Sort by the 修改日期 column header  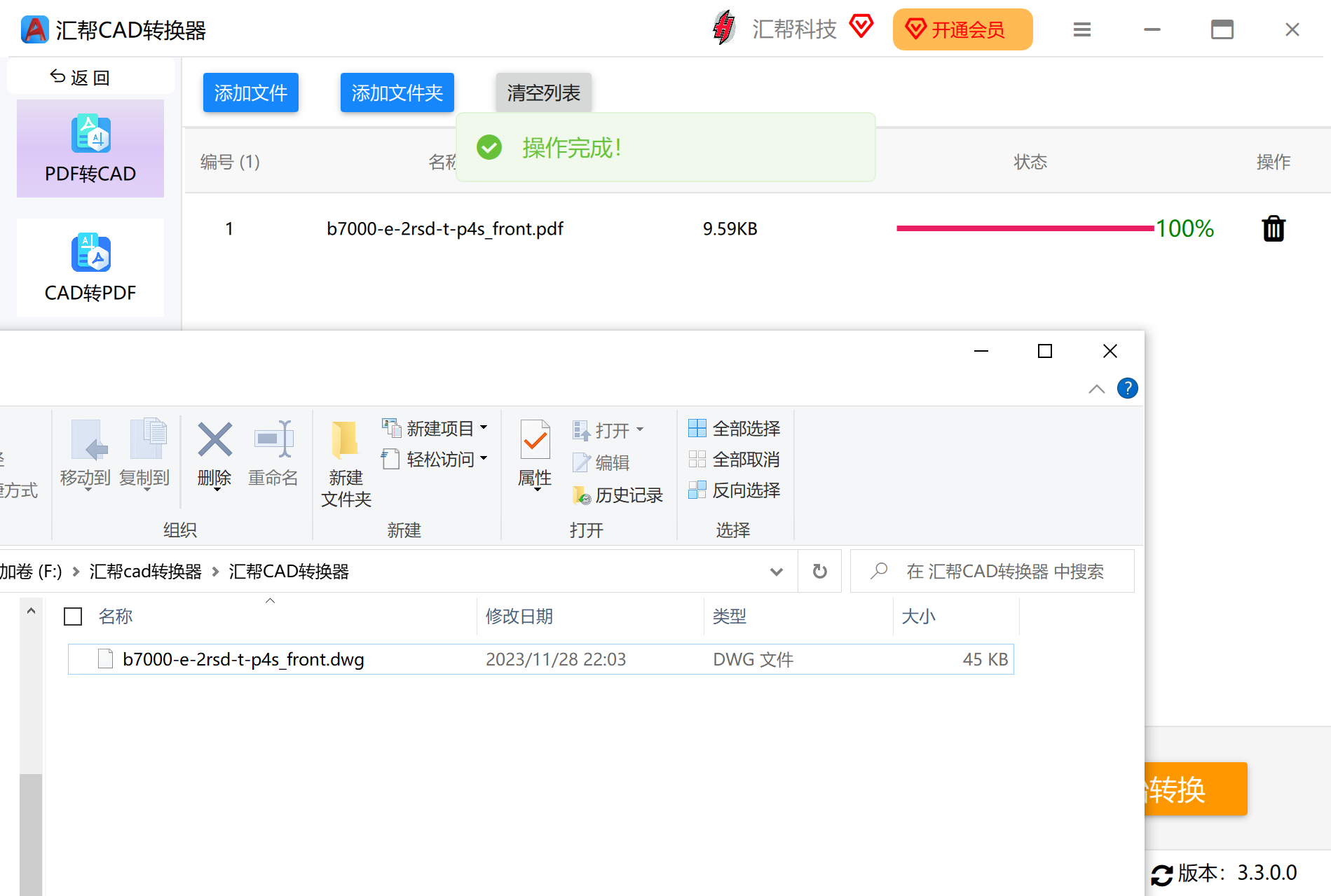[519, 616]
